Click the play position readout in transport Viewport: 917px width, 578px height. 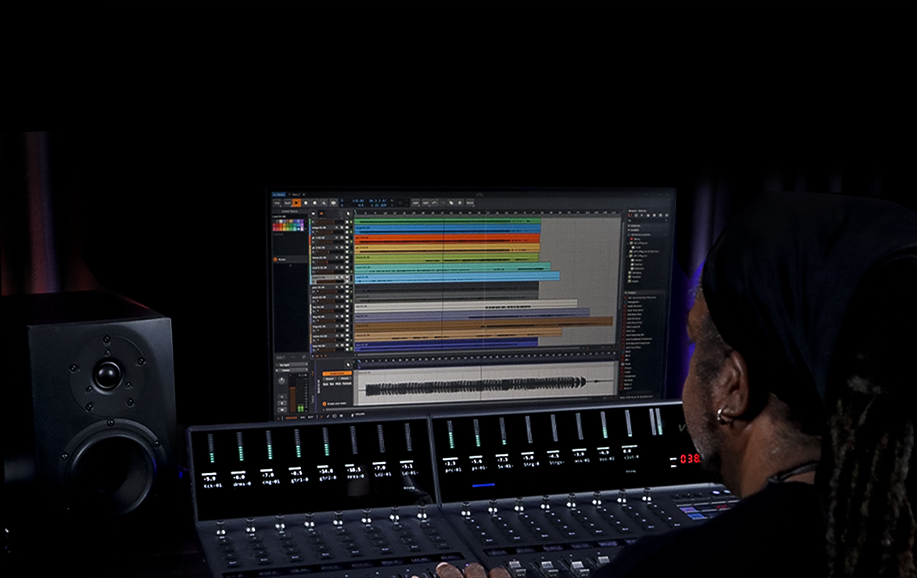tap(378, 201)
